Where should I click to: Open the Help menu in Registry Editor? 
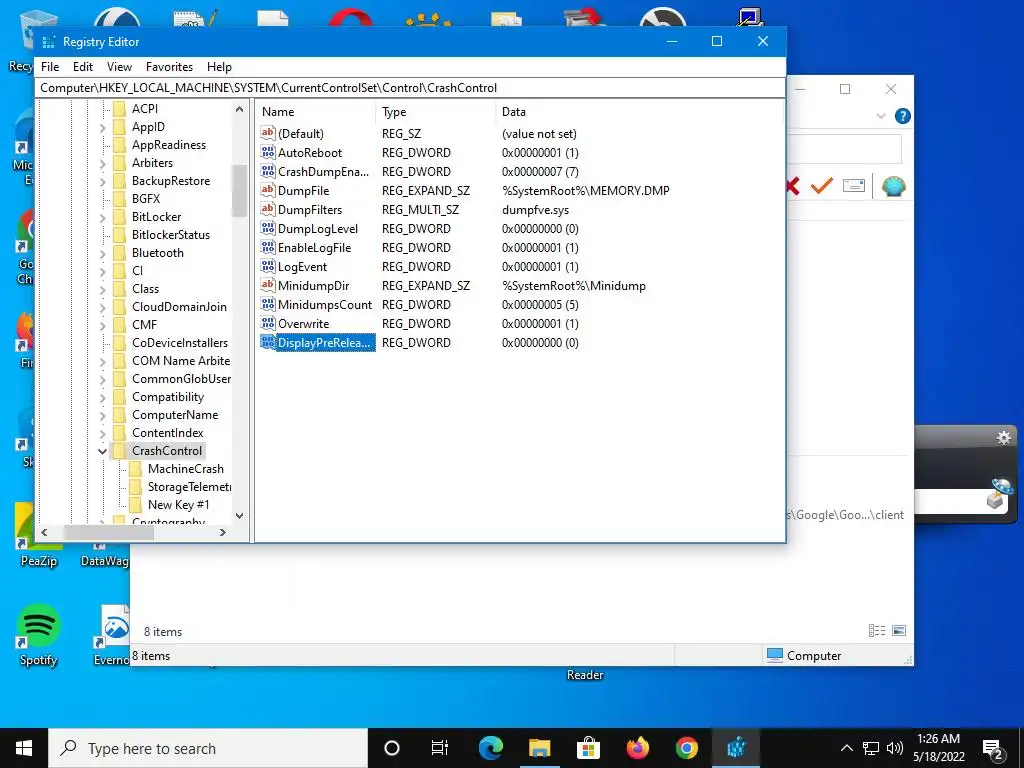pyautogui.click(x=219, y=67)
